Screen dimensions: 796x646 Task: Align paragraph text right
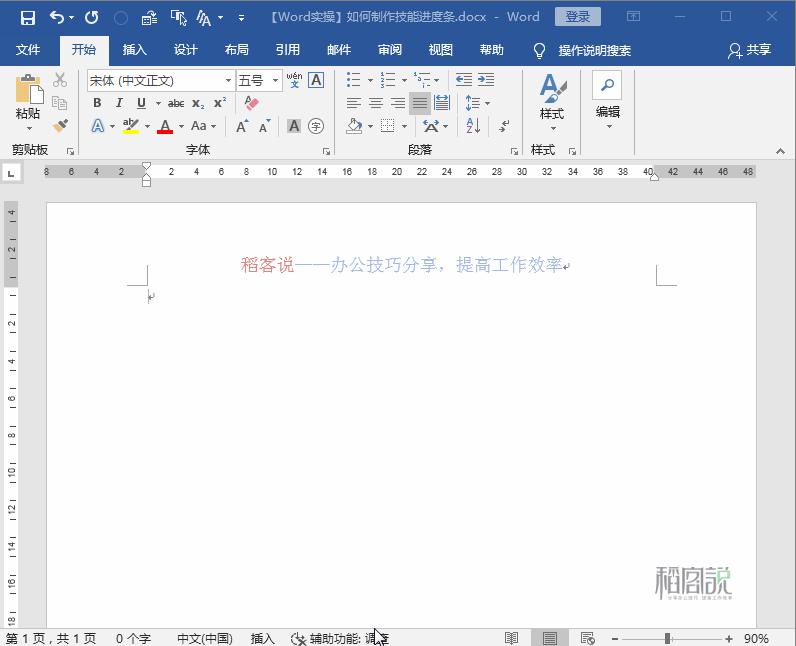[397, 103]
